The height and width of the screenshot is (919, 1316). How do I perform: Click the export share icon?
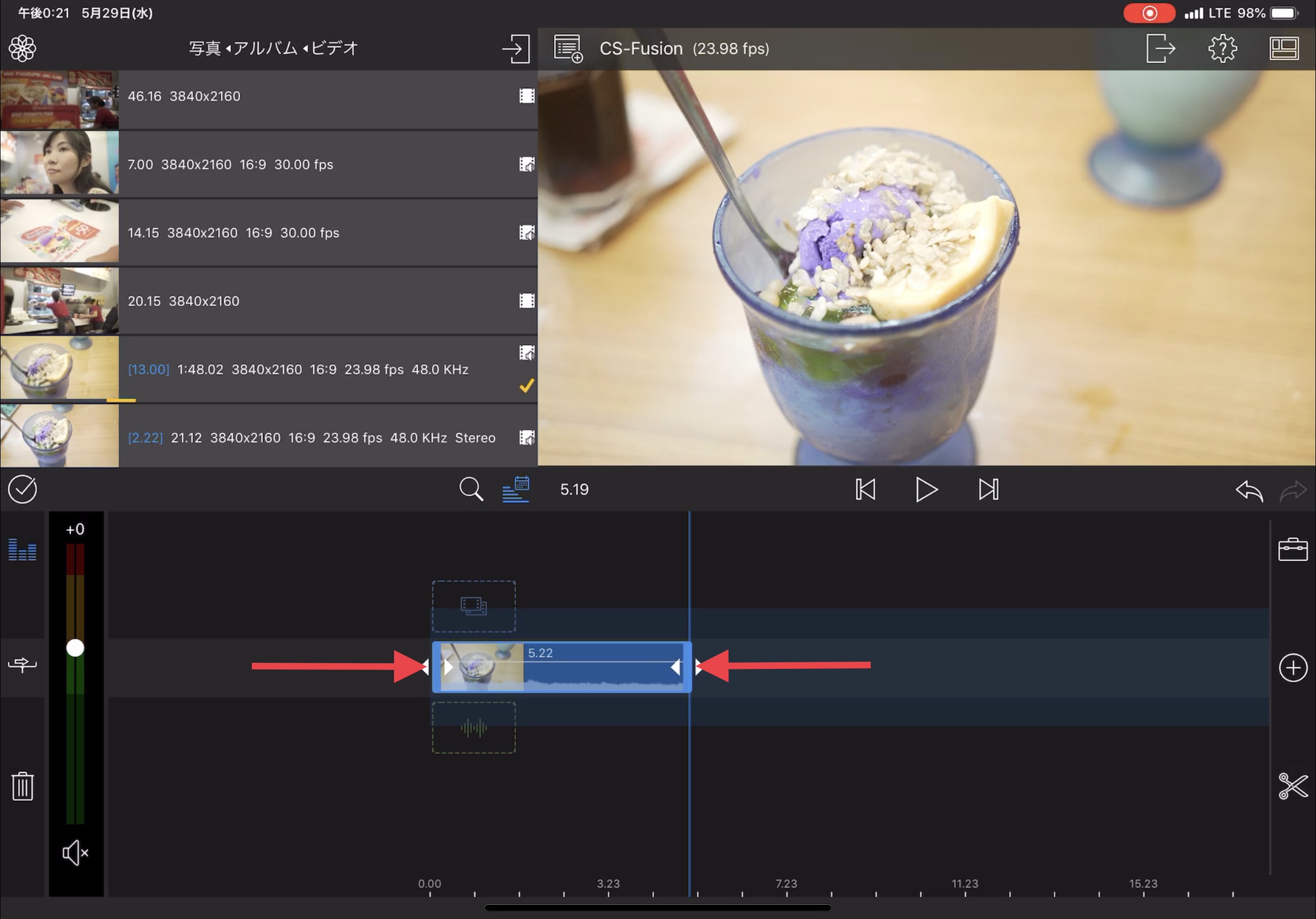point(1160,48)
